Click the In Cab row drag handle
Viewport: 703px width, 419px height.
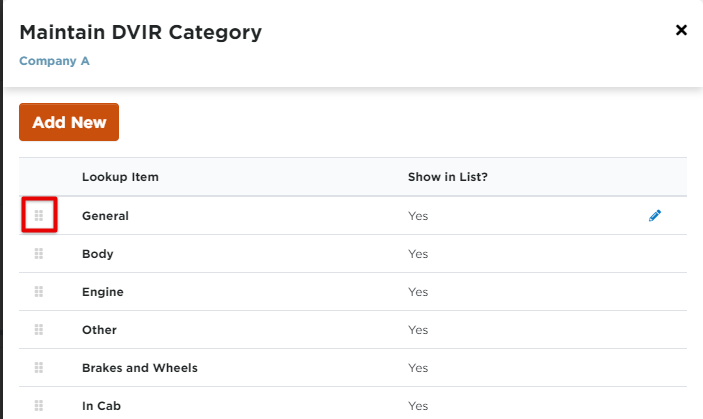point(39,405)
